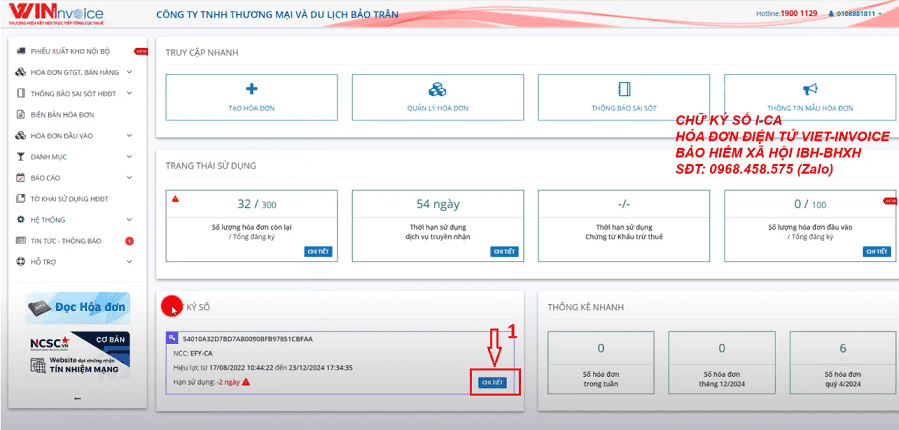Click the NEW tag on Phiếu xuất kho nội bộ
This screenshot has height=430, width=899.
click(x=140, y=51)
